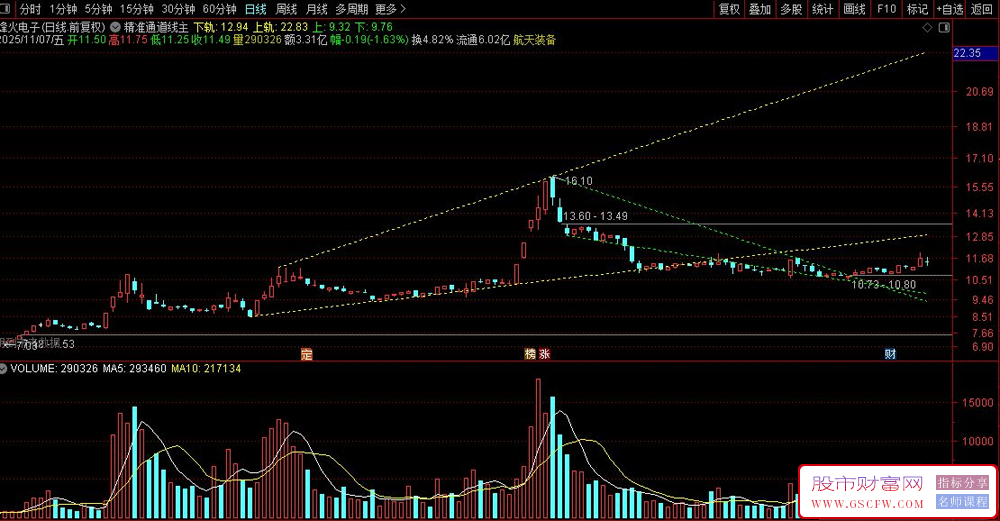Click the 额3.31亿 amount value
1000x521 pixels.
305,40
